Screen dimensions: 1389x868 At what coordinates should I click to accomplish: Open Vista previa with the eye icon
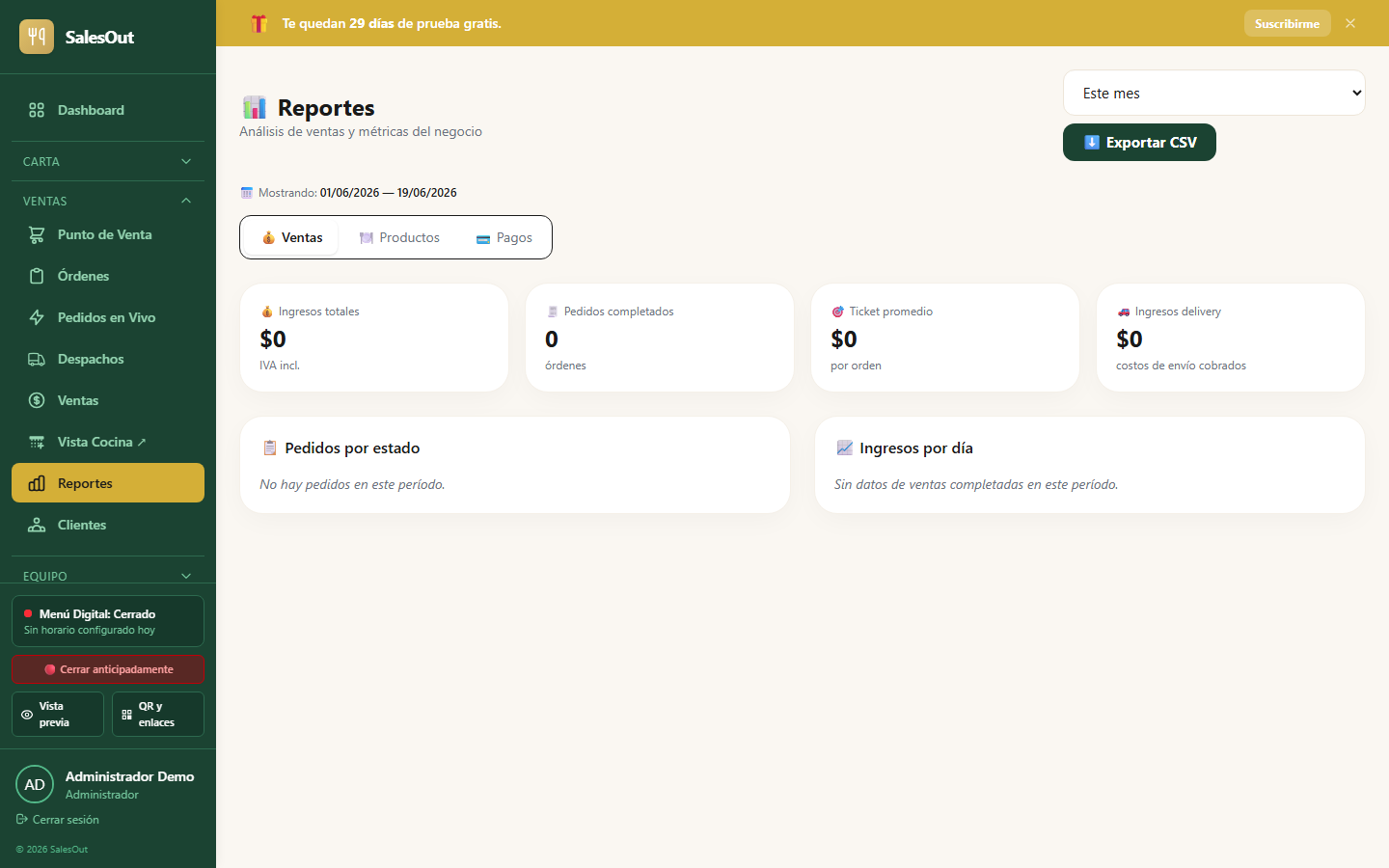[x=58, y=714]
